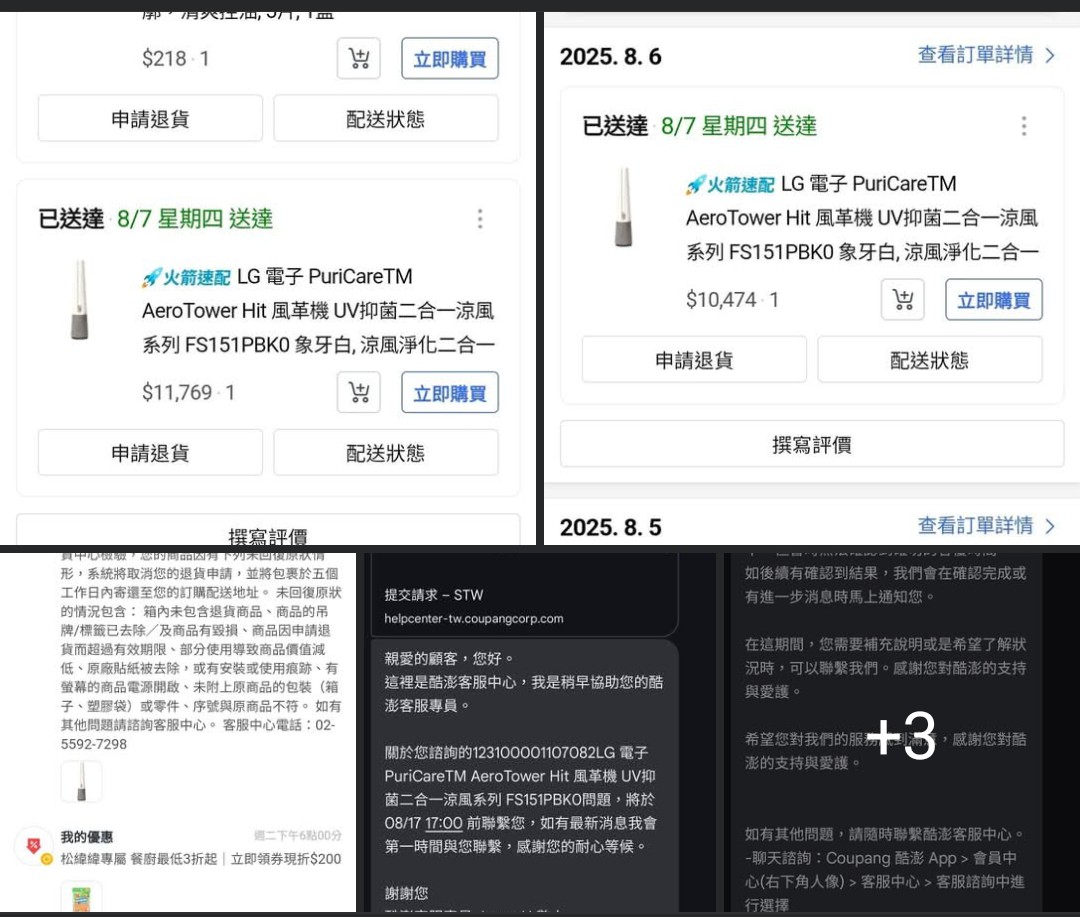The height and width of the screenshot is (917, 1080).
Task: Add the $218 item to cart
Action: click(358, 59)
